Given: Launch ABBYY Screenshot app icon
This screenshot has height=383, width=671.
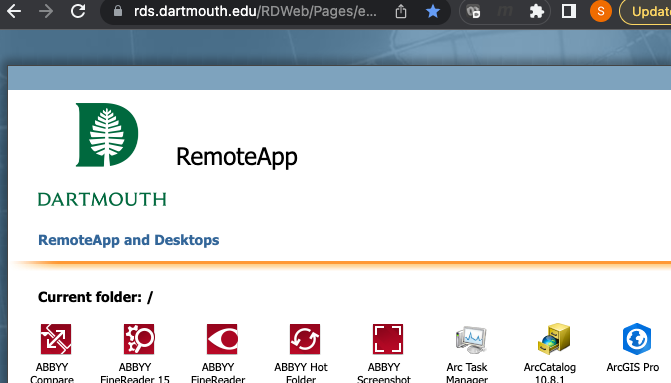Looking at the screenshot, I should (388, 339).
